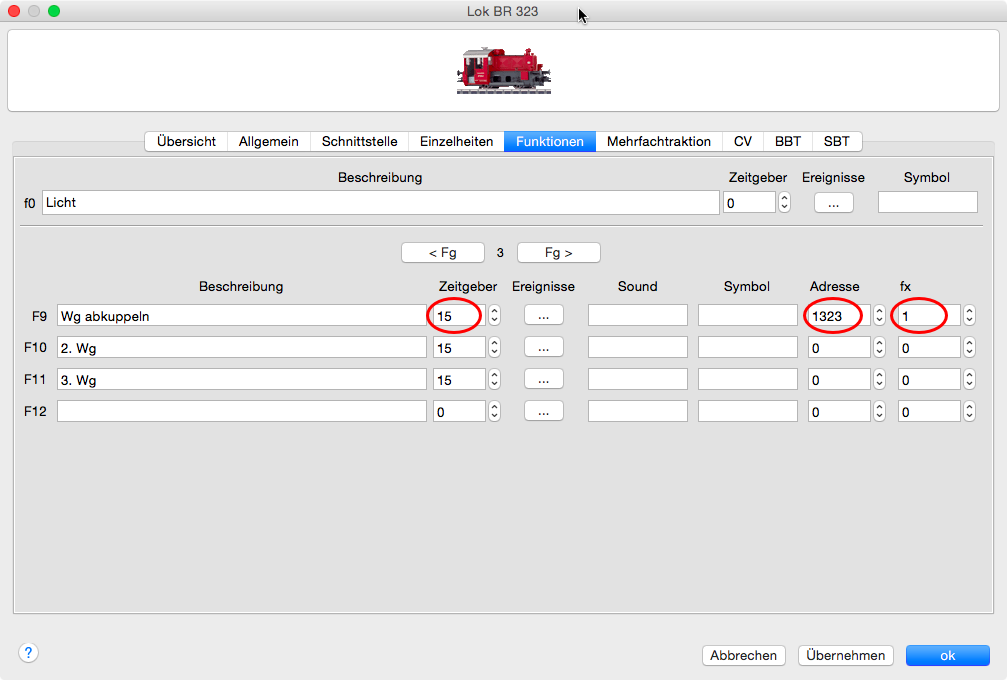
Task: Click the empty F12 description field
Action: click(241, 411)
